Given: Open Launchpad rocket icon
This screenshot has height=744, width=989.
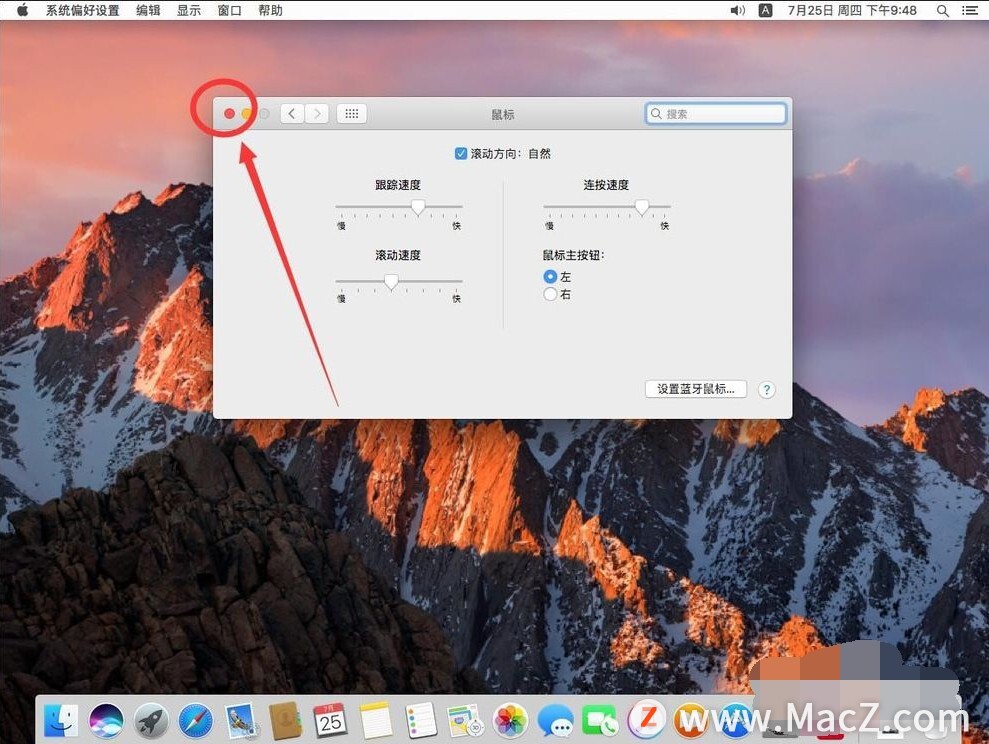Looking at the screenshot, I should coord(151,720).
